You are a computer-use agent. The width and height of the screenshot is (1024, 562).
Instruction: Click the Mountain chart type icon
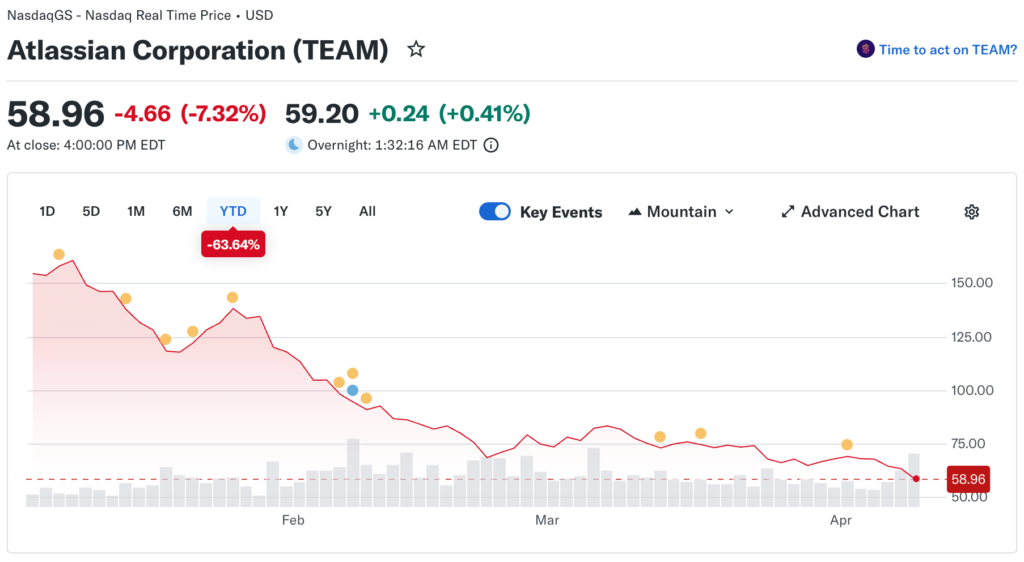coord(635,212)
